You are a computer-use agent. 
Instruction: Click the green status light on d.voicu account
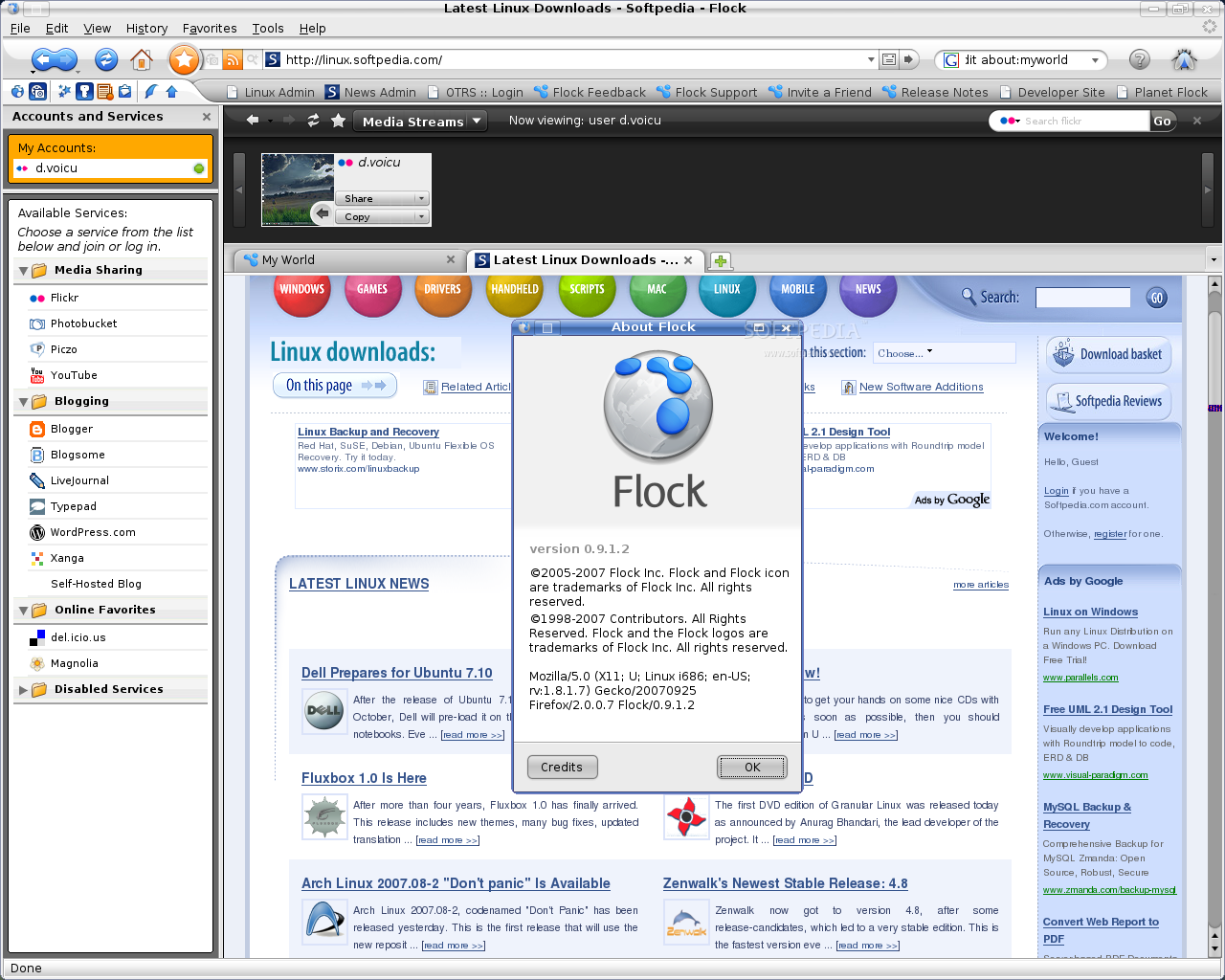pos(199,168)
